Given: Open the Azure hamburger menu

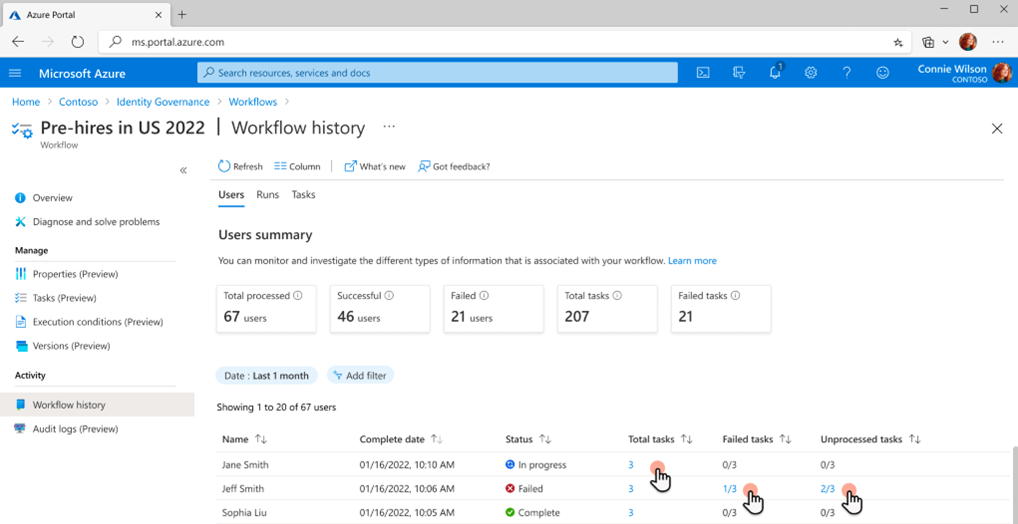Looking at the screenshot, I should coord(15,73).
